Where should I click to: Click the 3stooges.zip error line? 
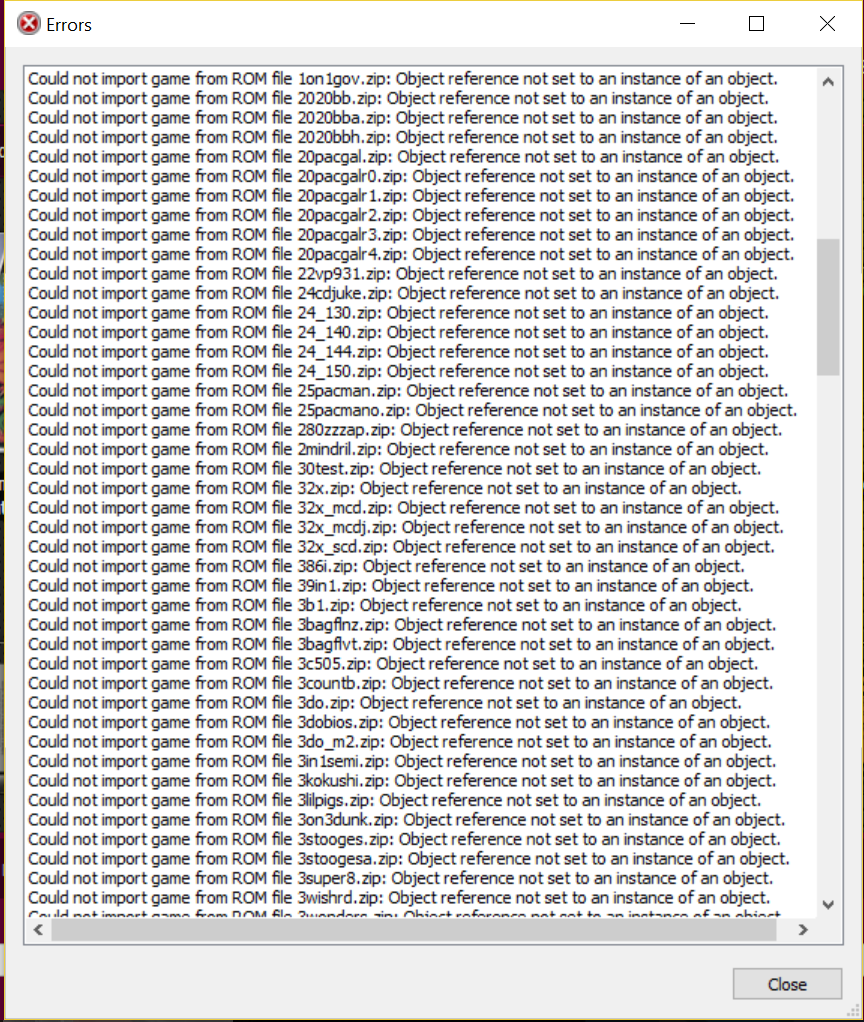pyautogui.click(x=404, y=840)
